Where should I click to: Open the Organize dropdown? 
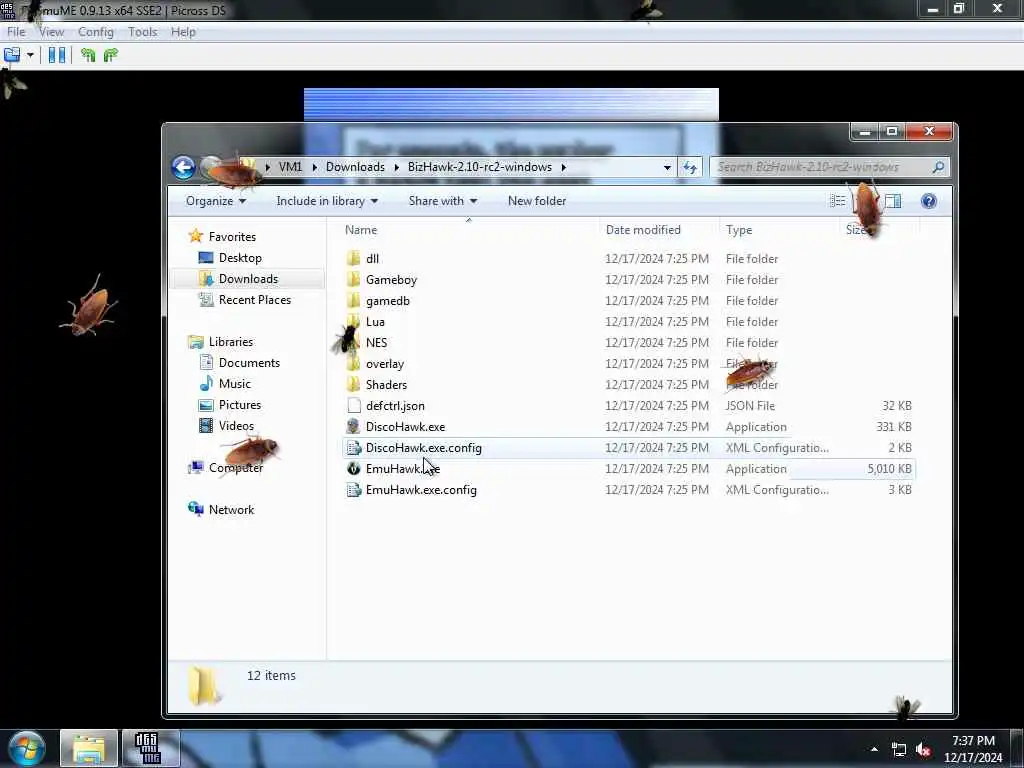216,201
